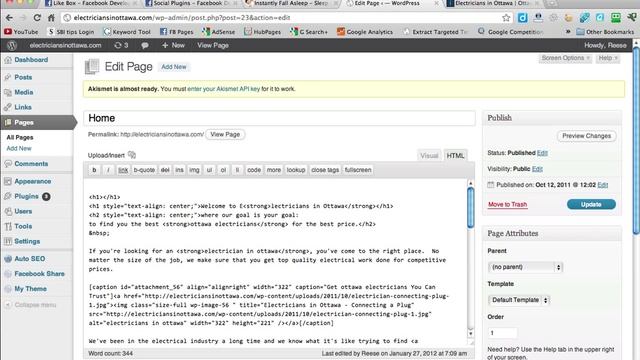The image size is (640, 360).
Task: Insert italic tag with i button
Action: tap(108, 170)
